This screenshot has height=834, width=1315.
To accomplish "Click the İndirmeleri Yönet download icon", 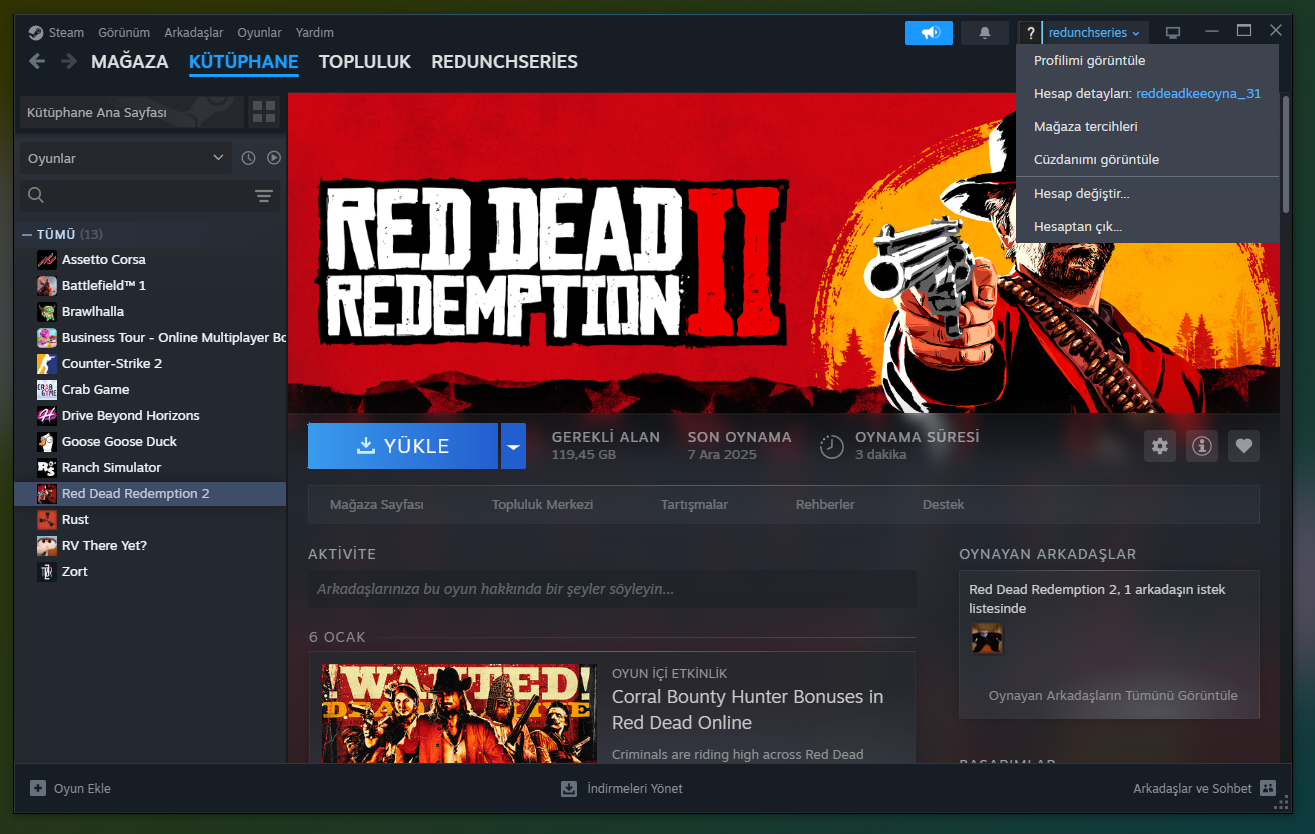I will [x=569, y=788].
